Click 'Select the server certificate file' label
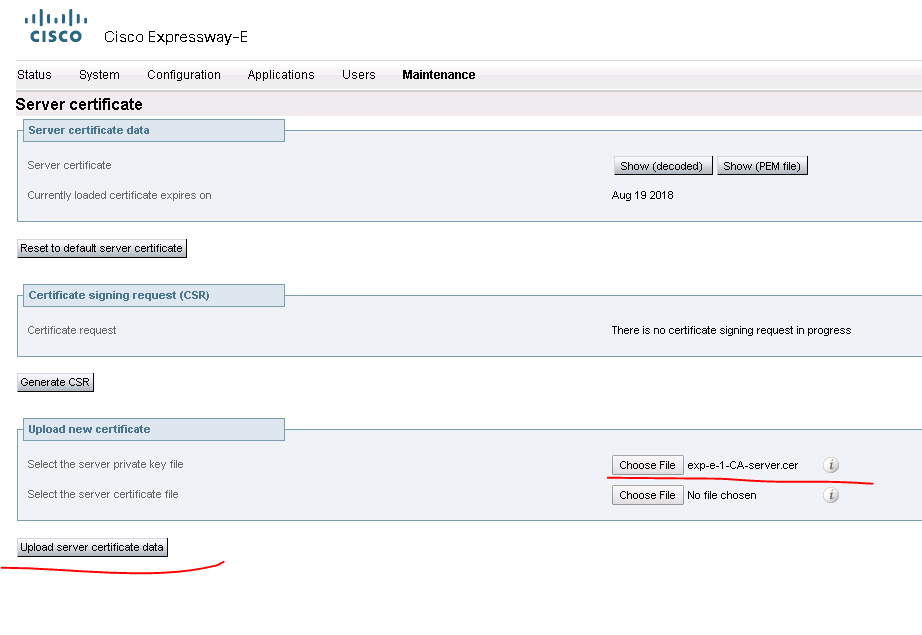Screen dimensions: 922x635 [x=103, y=494]
